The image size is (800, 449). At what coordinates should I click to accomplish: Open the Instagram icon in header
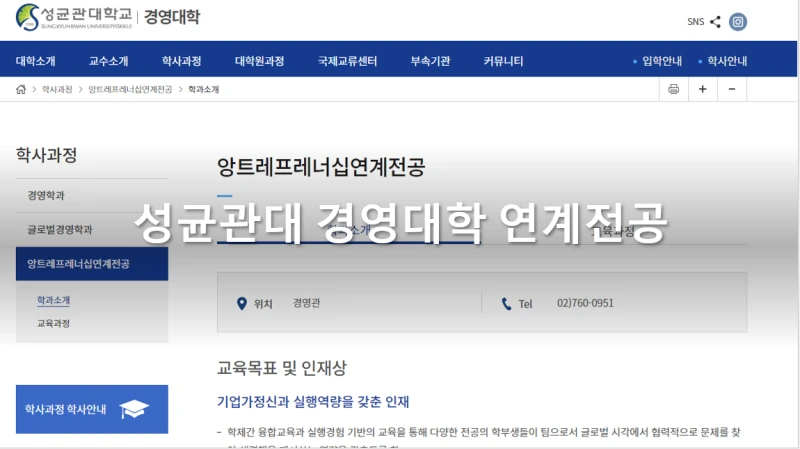coord(738,21)
